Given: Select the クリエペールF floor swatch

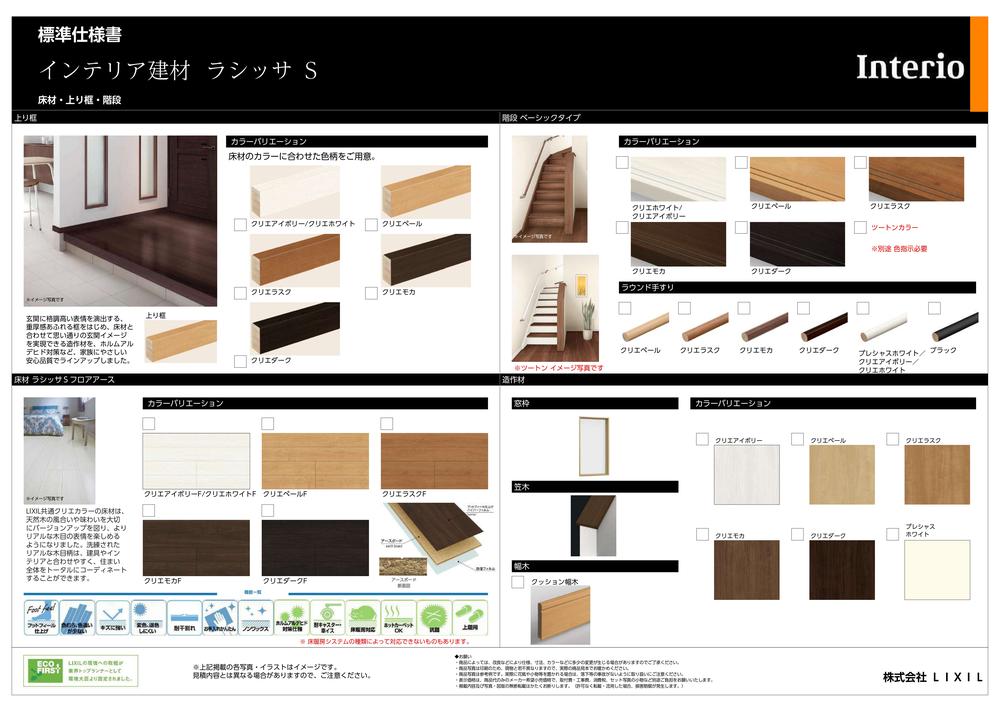Looking at the screenshot, I should click(x=315, y=461).
